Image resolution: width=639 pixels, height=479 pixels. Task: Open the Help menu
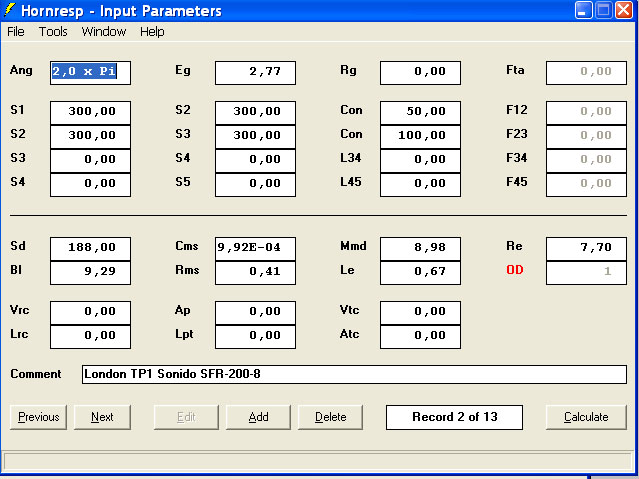[x=152, y=32]
